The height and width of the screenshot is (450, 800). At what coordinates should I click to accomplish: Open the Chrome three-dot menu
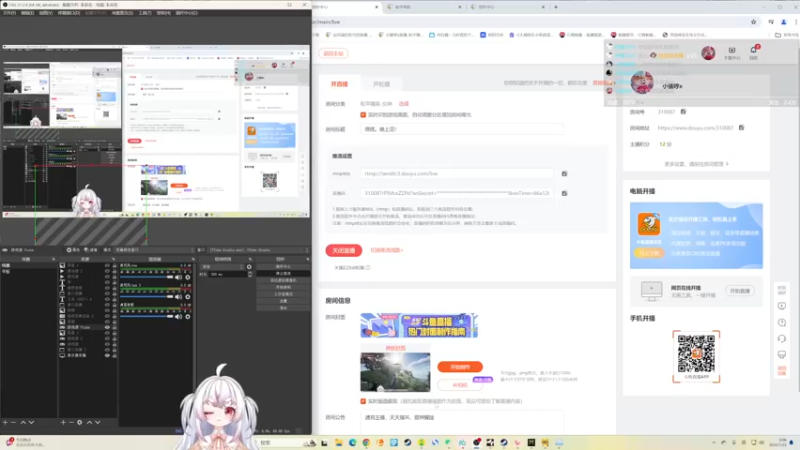click(795, 22)
